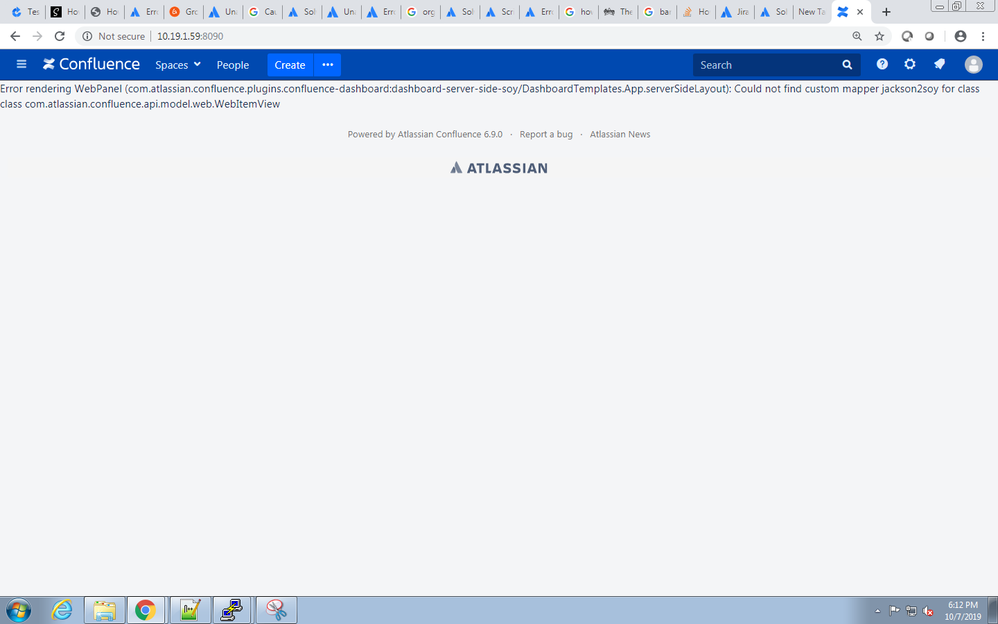Show hidden tray icons arrow
The image size is (998, 624).
pos(878,611)
